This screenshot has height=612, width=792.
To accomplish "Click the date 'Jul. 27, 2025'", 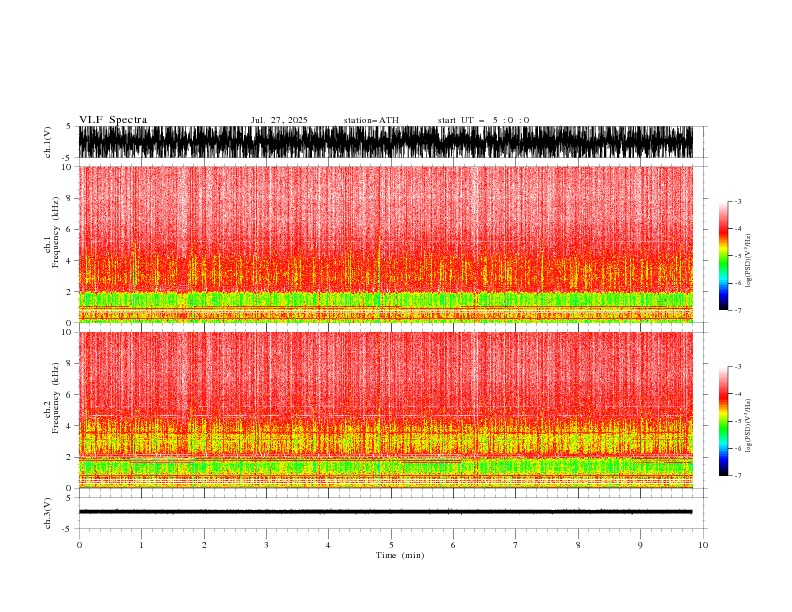I will coord(279,120).
